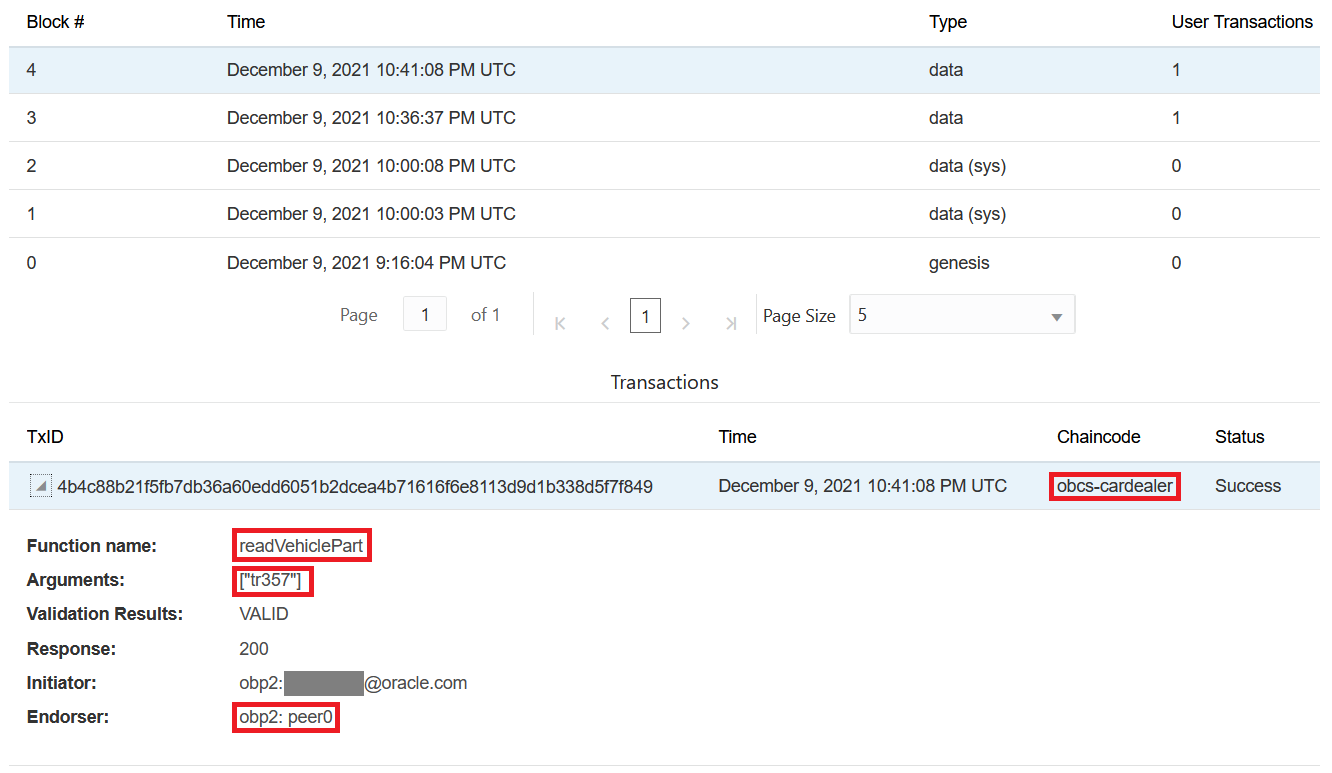Click the Status column header
1332x773 pixels.
click(x=1240, y=437)
